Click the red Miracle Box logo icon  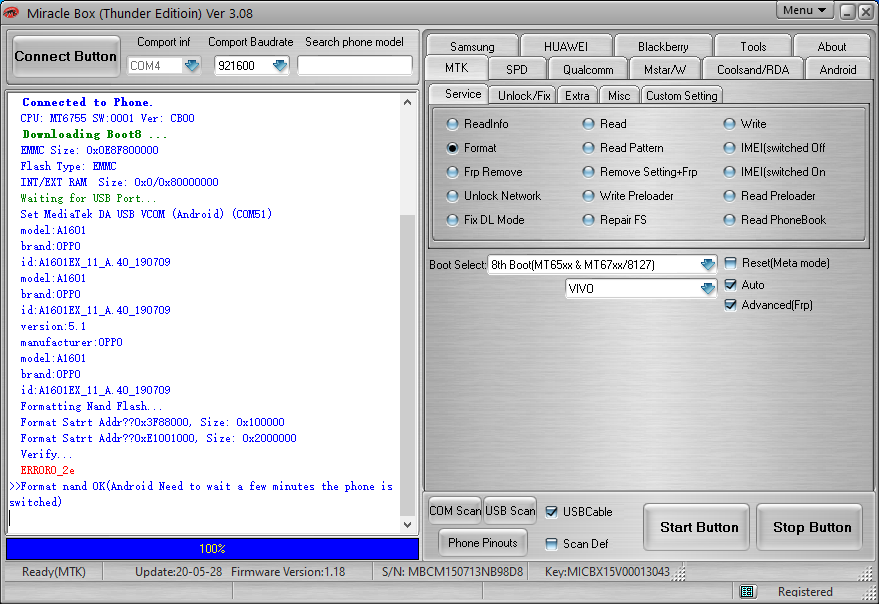coord(11,12)
